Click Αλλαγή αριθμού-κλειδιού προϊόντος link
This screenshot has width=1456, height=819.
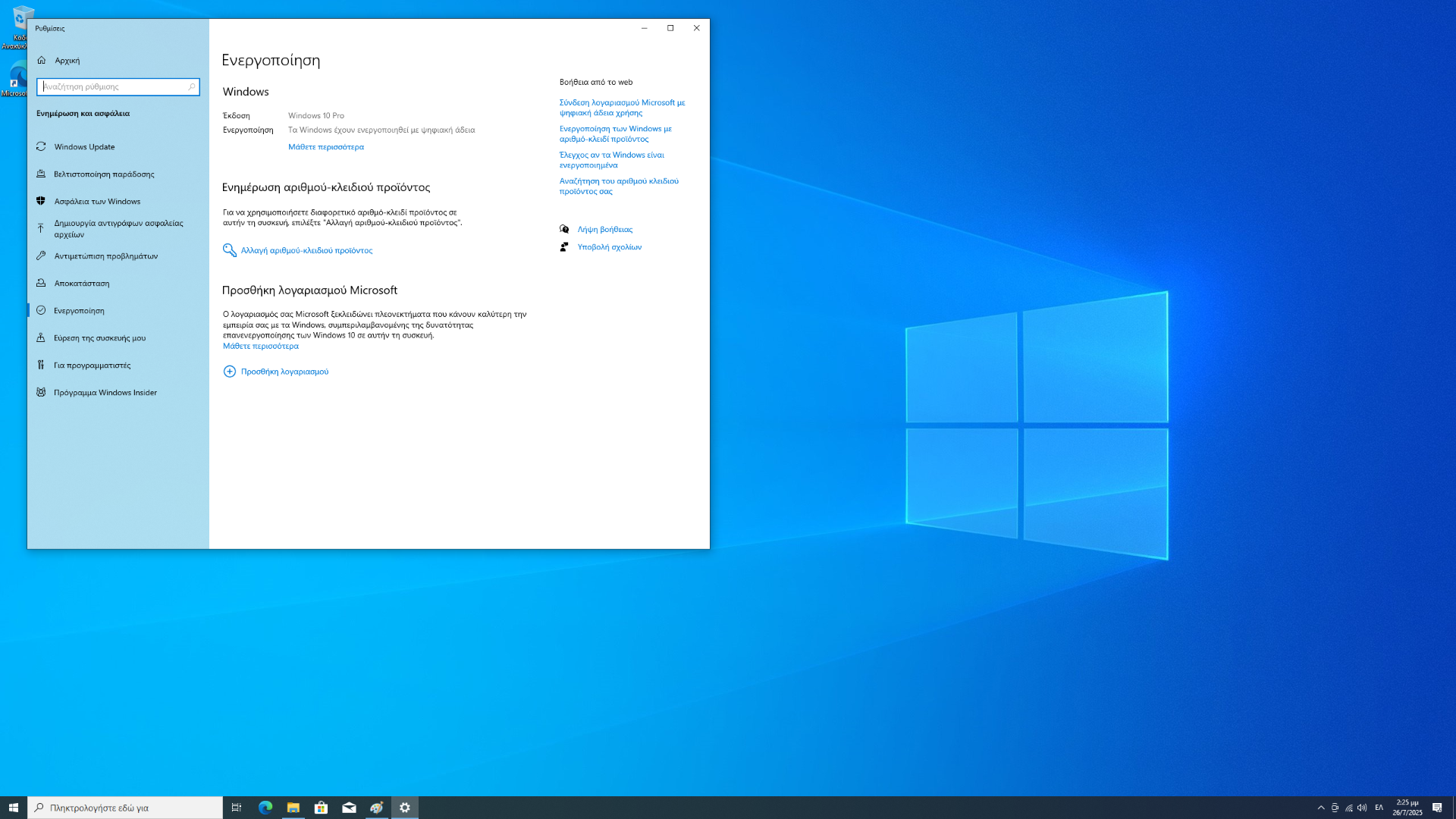tap(306, 250)
